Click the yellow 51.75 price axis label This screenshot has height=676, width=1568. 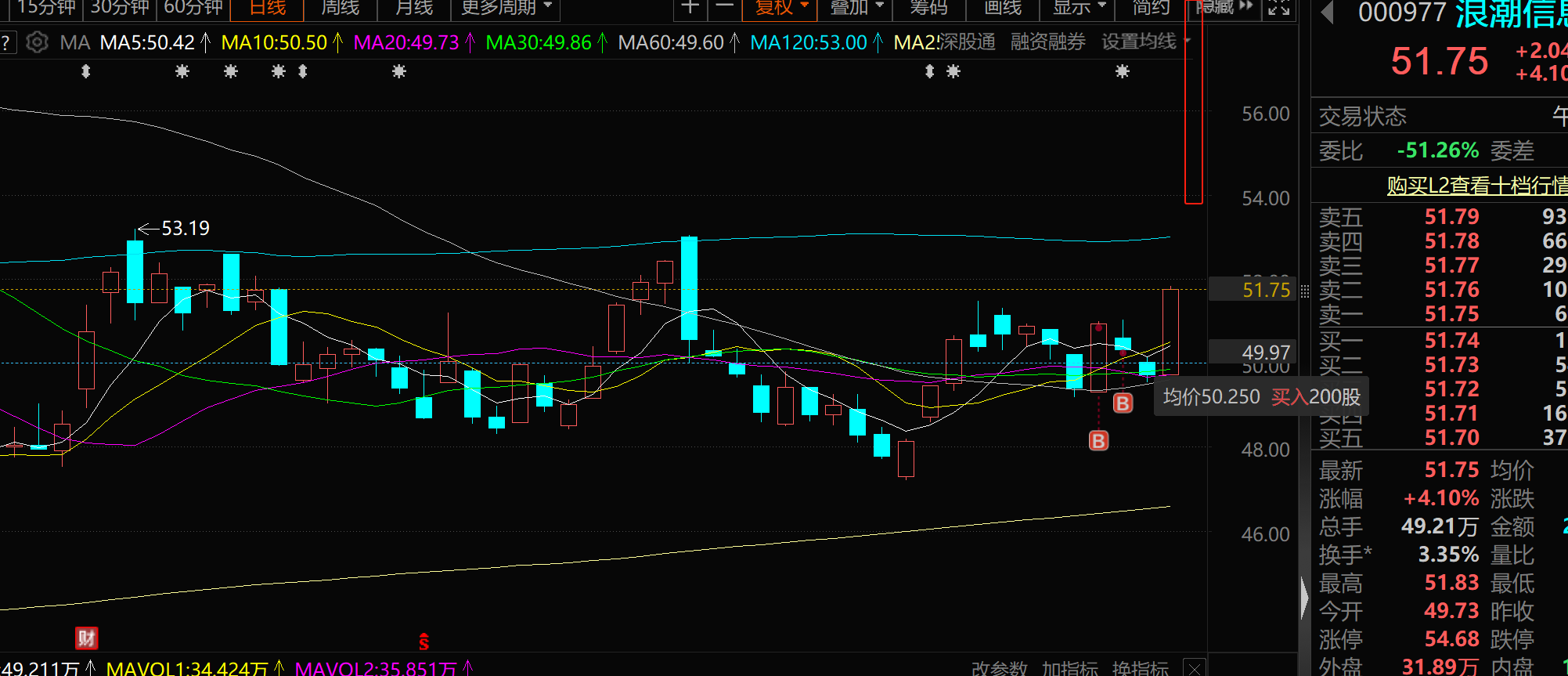click(1254, 290)
